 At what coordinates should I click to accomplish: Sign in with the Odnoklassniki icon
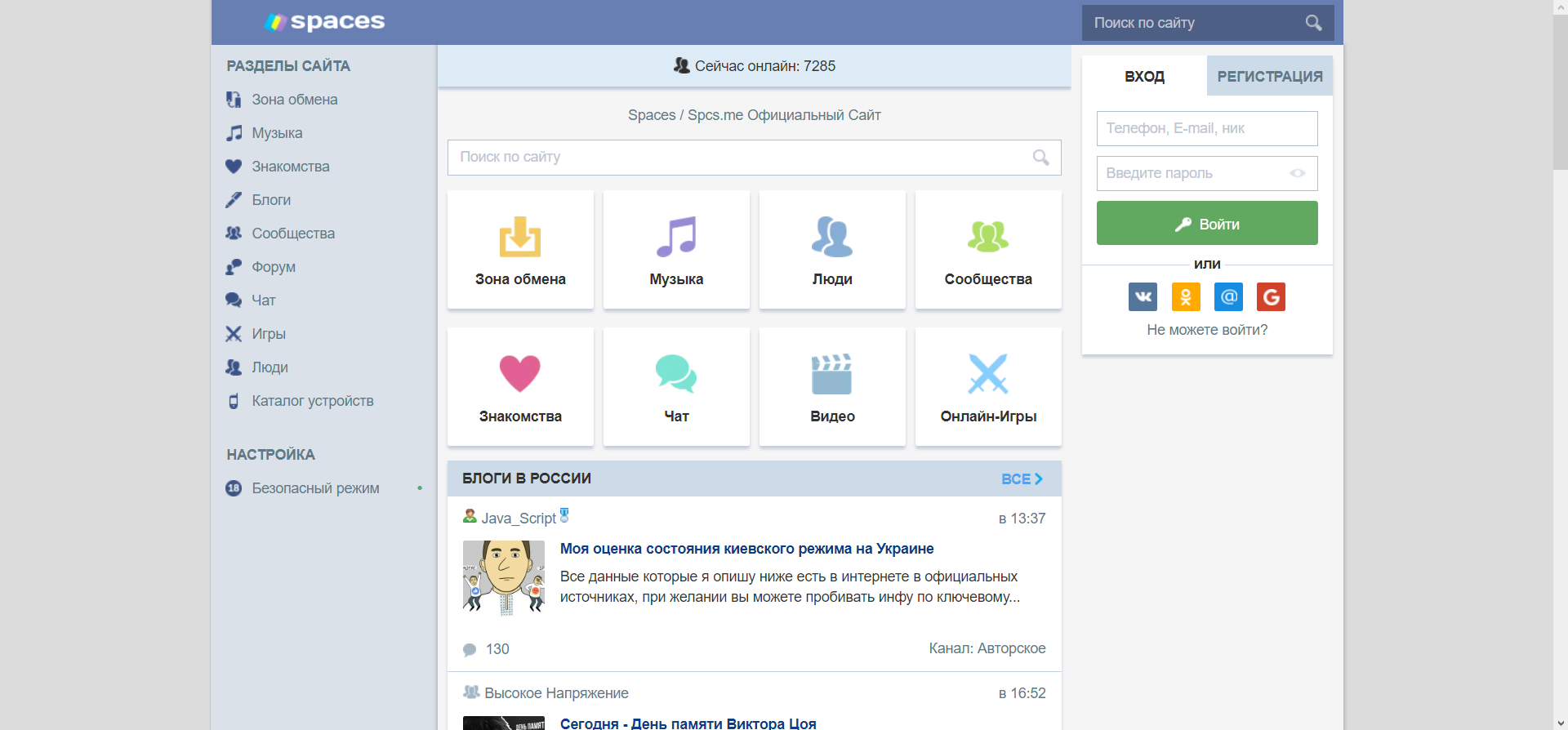pyautogui.click(x=1185, y=297)
